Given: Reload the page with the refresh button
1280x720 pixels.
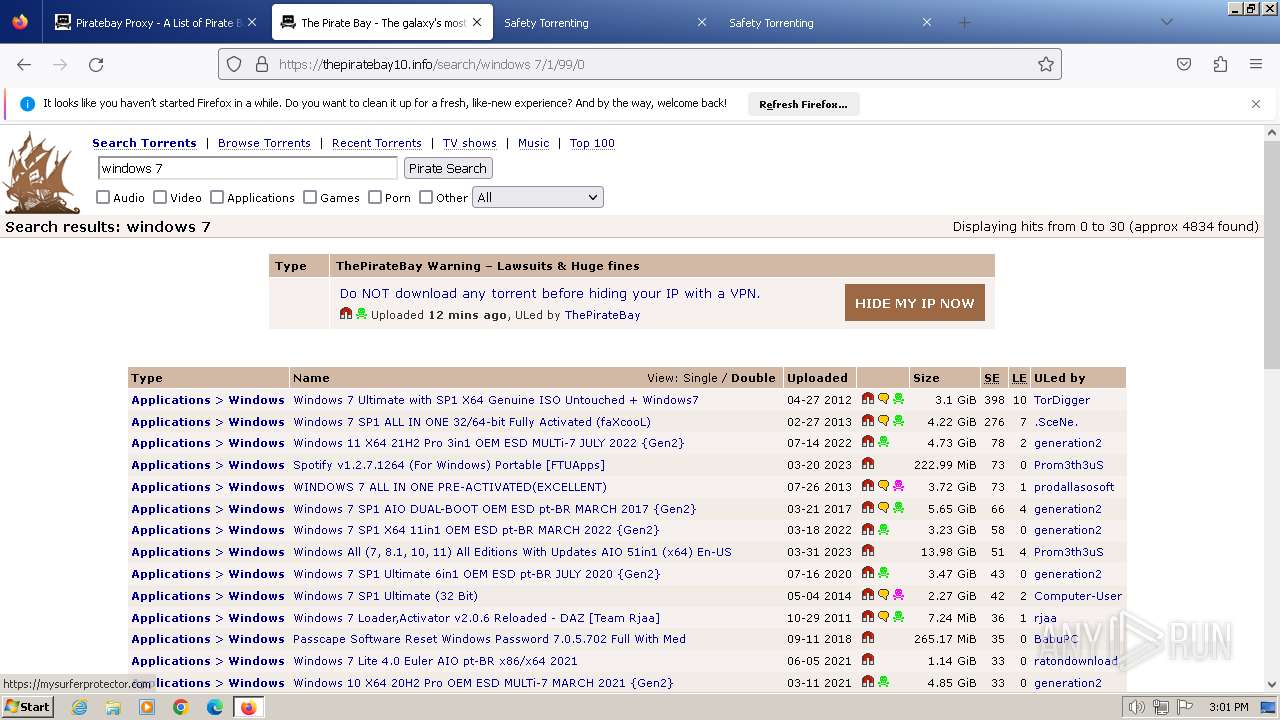Looking at the screenshot, I should pyautogui.click(x=96, y=64).
